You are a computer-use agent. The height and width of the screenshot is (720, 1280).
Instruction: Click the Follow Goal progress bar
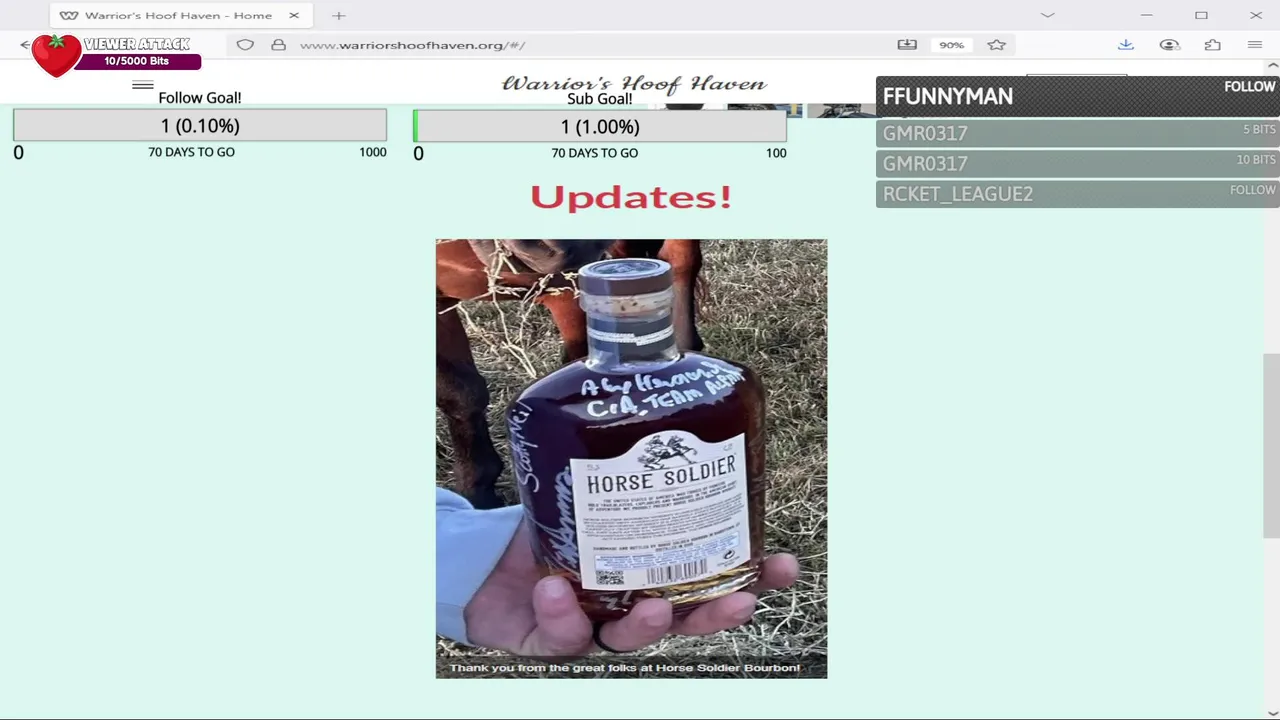point(200,125)
